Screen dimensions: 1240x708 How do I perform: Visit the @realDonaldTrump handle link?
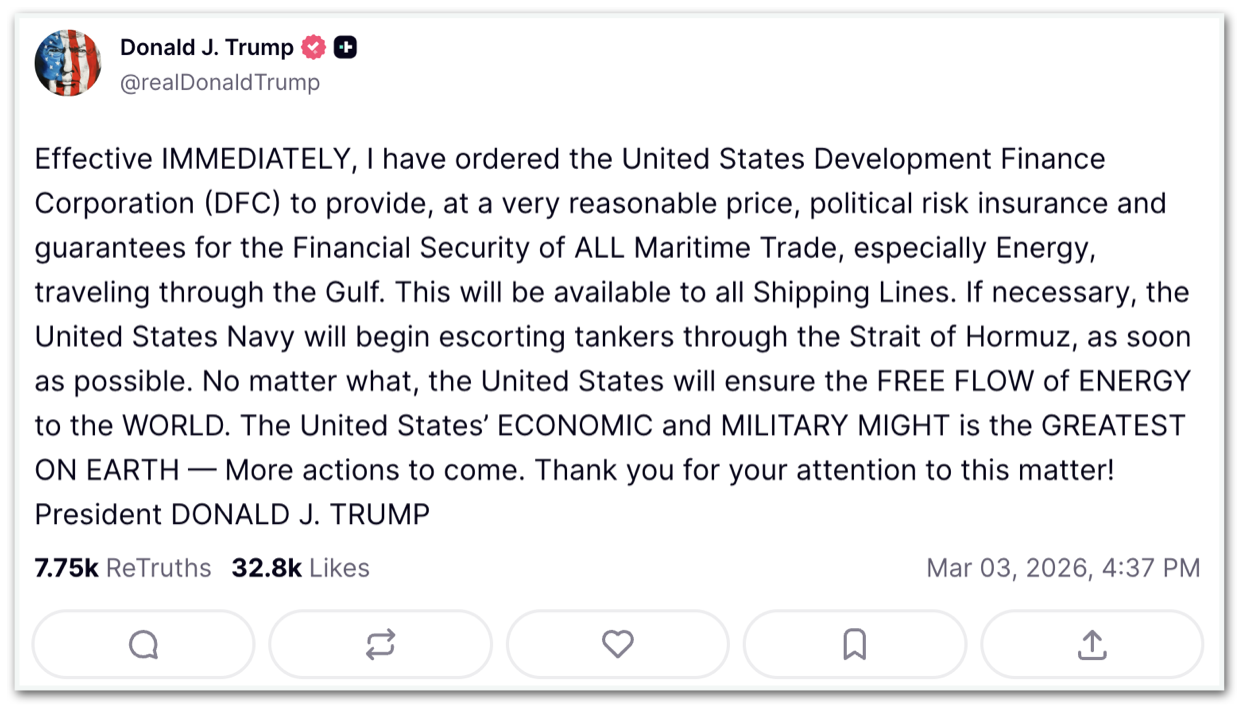220,83
